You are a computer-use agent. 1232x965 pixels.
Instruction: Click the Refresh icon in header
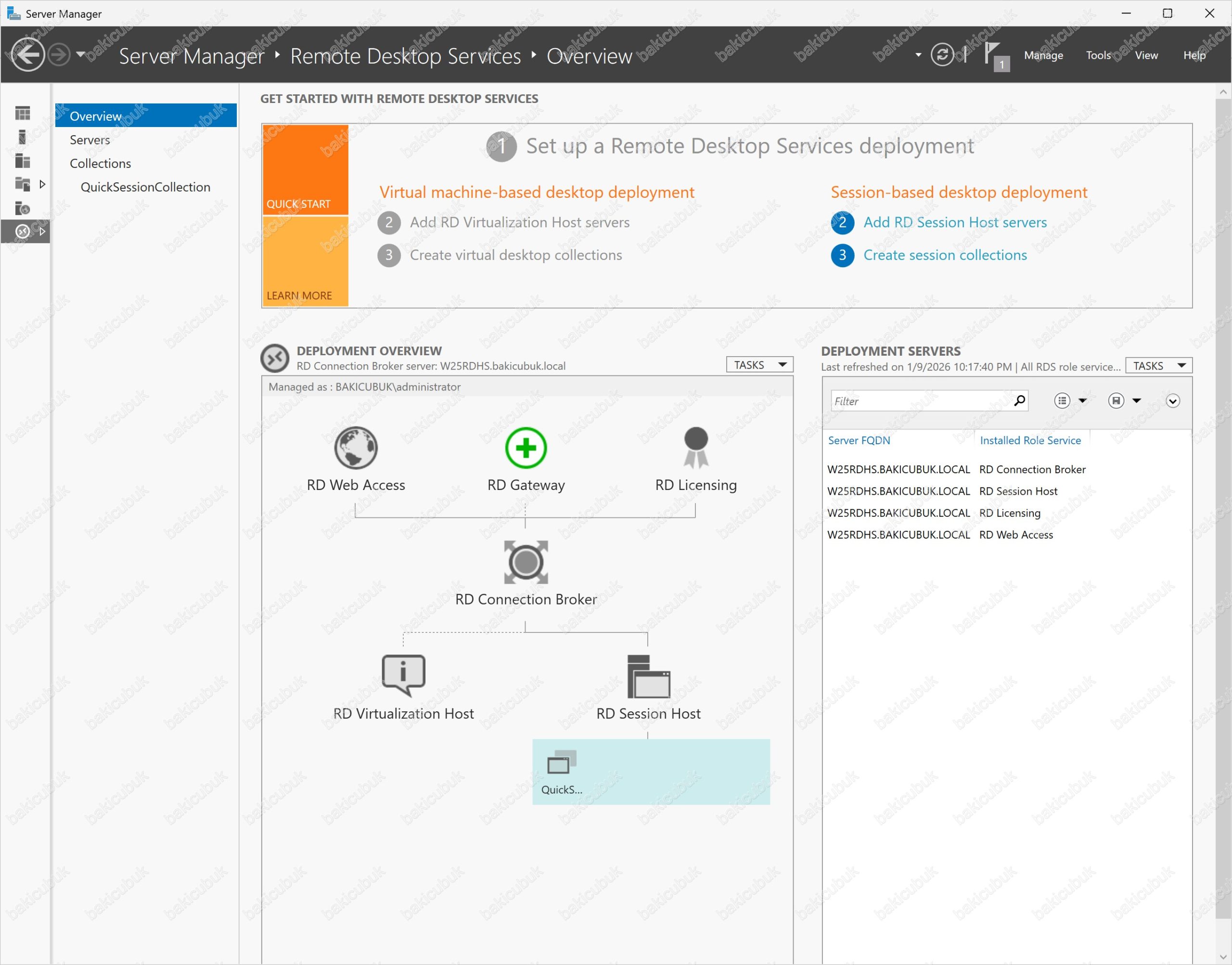942,55
